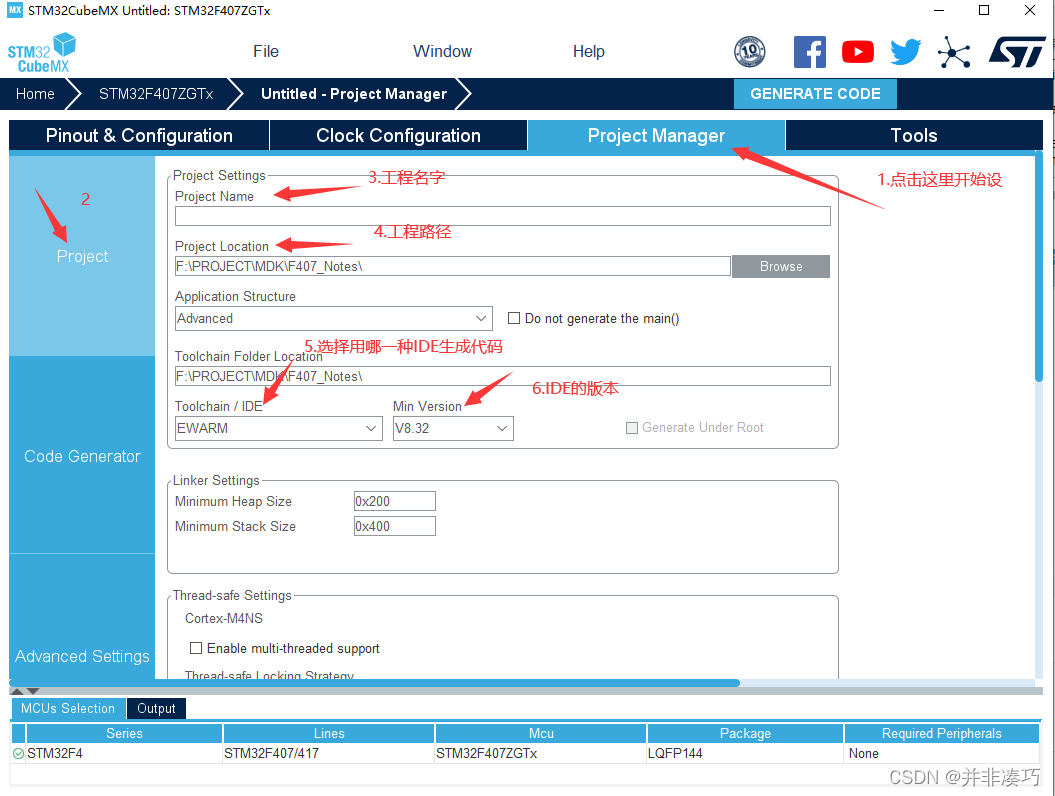Click the Project Name input field
The image size is (1055, 796).
503,216
